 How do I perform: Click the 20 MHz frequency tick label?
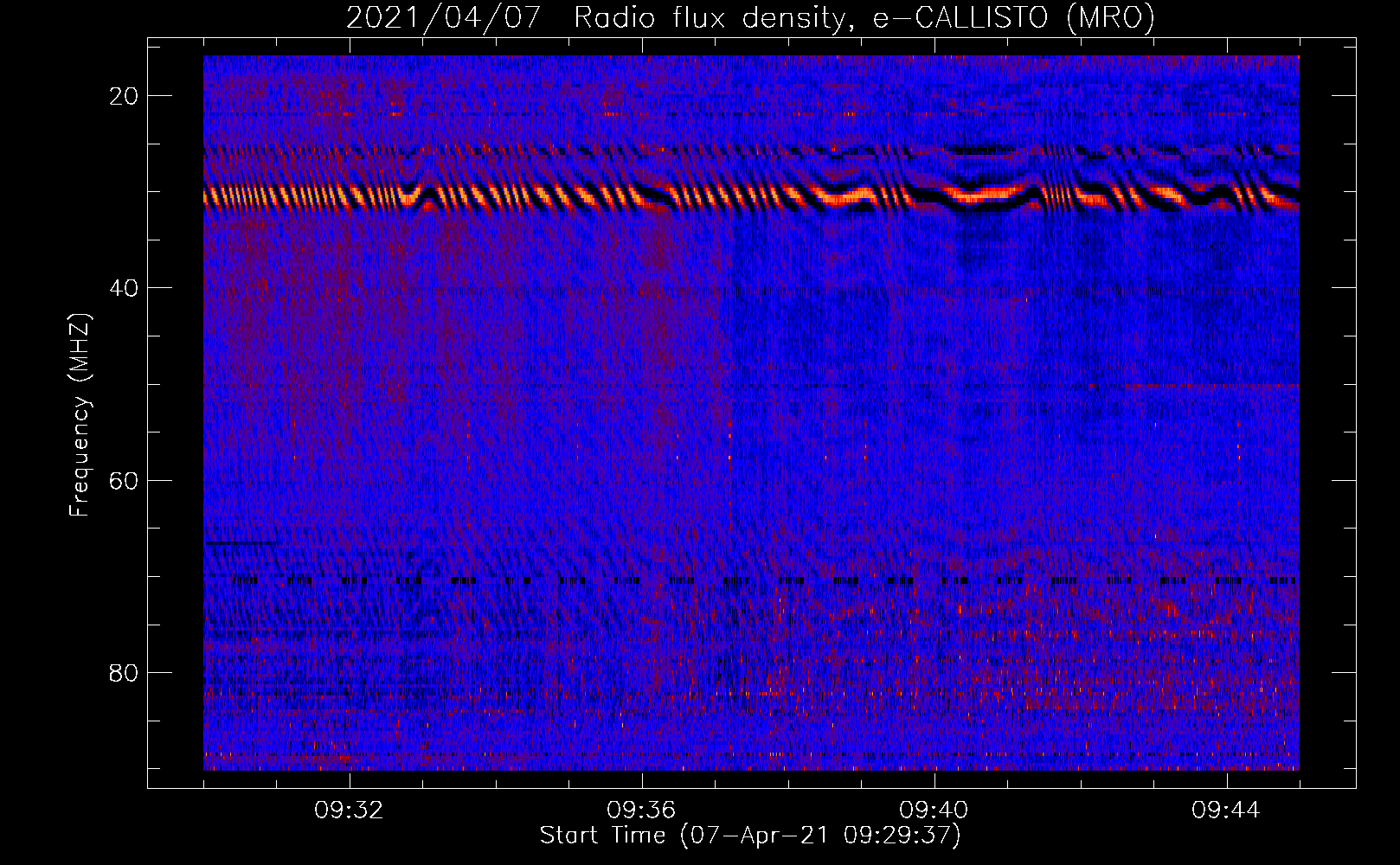[x=124, y=96]
